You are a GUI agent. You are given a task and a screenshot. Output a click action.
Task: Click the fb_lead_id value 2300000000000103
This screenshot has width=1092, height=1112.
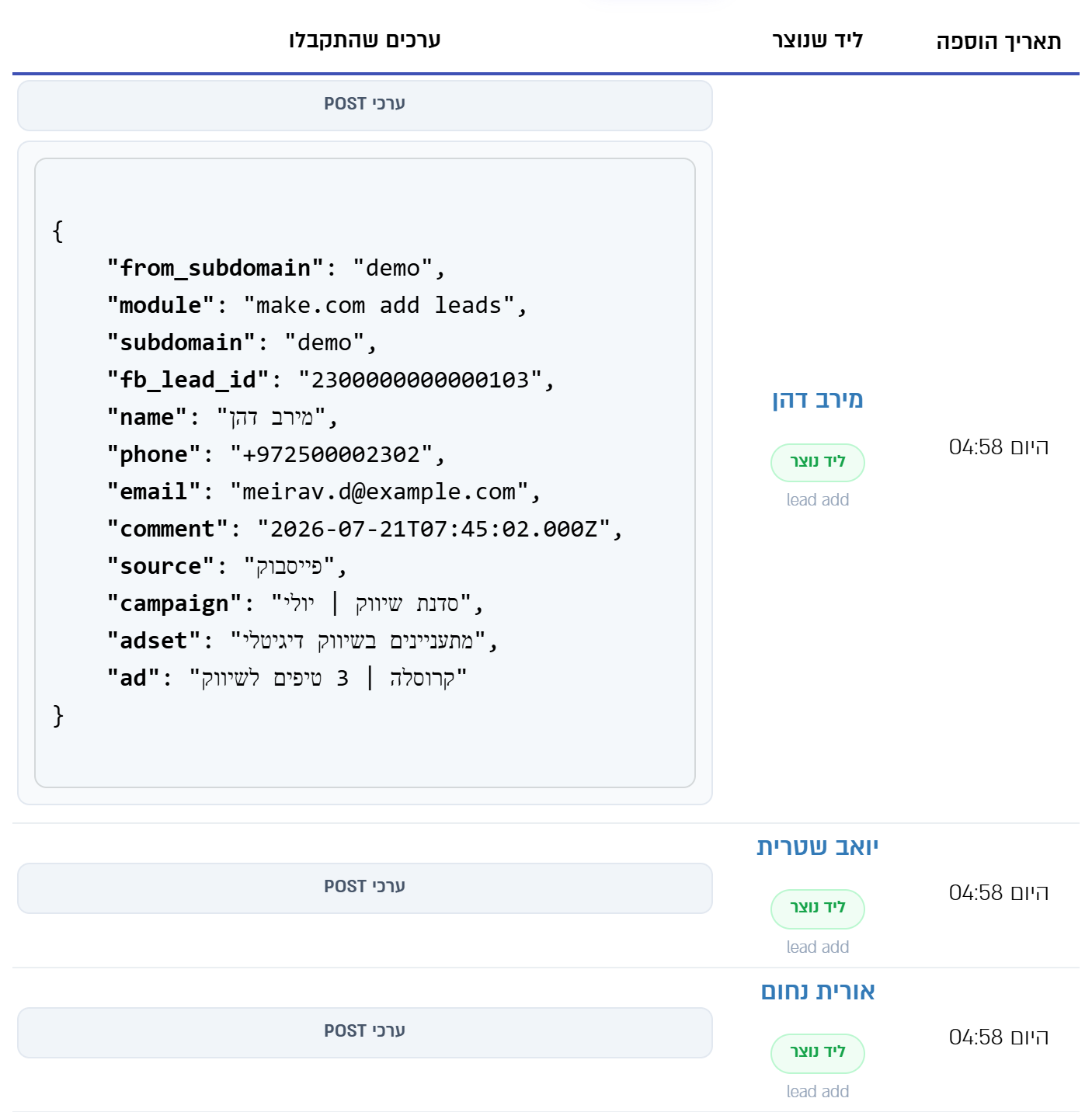point(420,381)
